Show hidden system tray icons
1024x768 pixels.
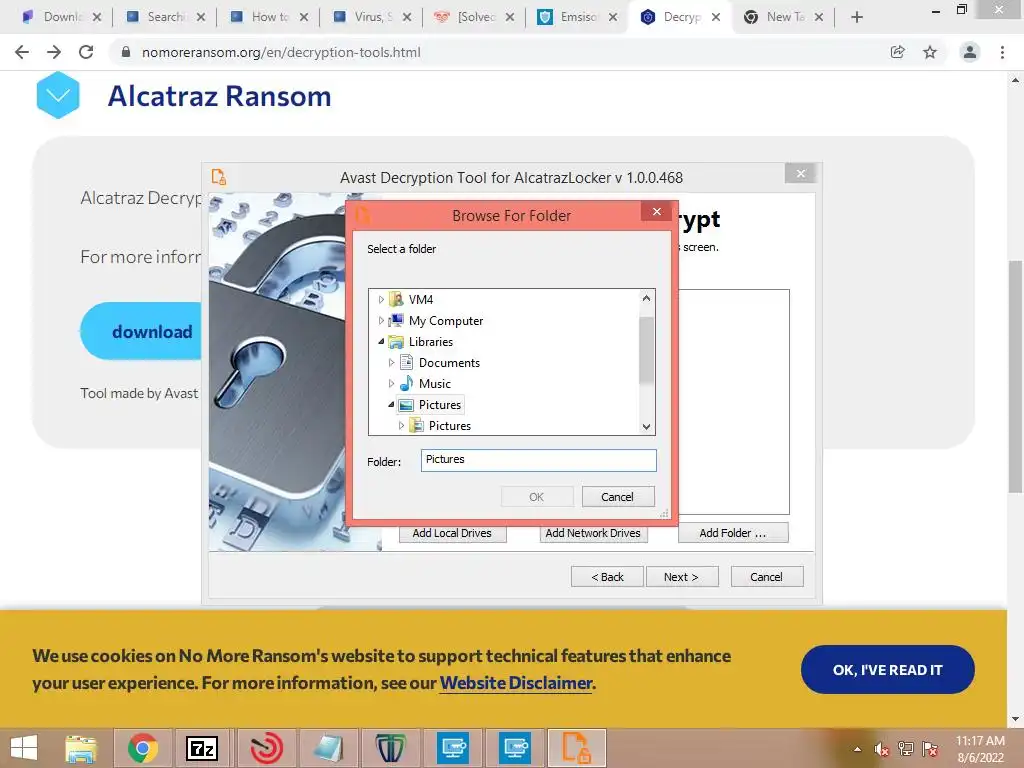[857, 749]
